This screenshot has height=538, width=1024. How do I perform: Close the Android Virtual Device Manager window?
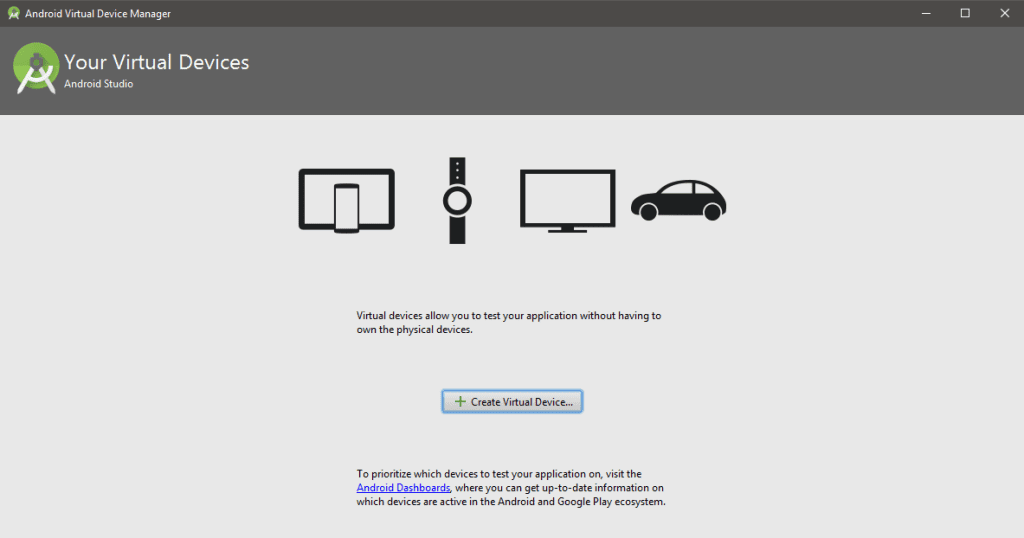coord(1004,13)
